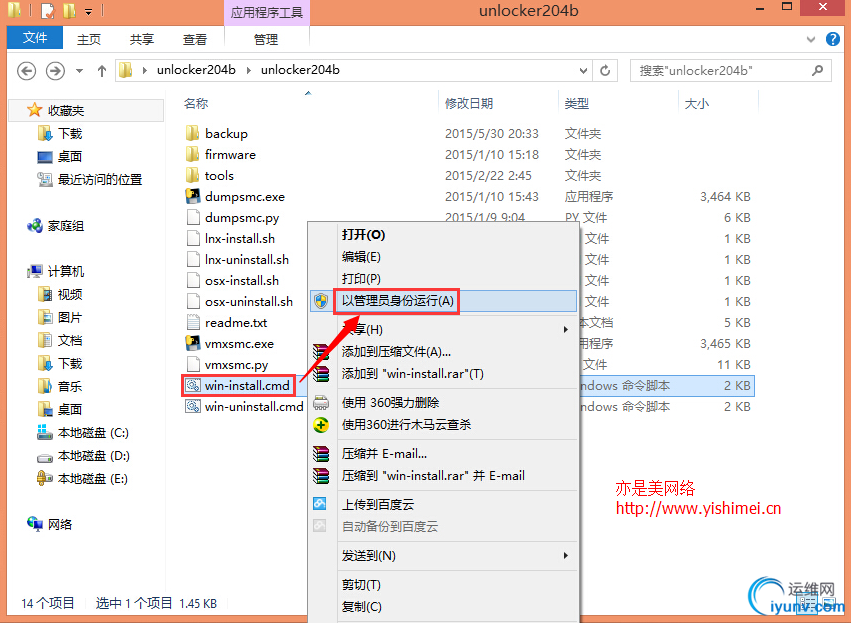Open the Help question mark icon
The image size is (851, 623).
tap(833, 39)
